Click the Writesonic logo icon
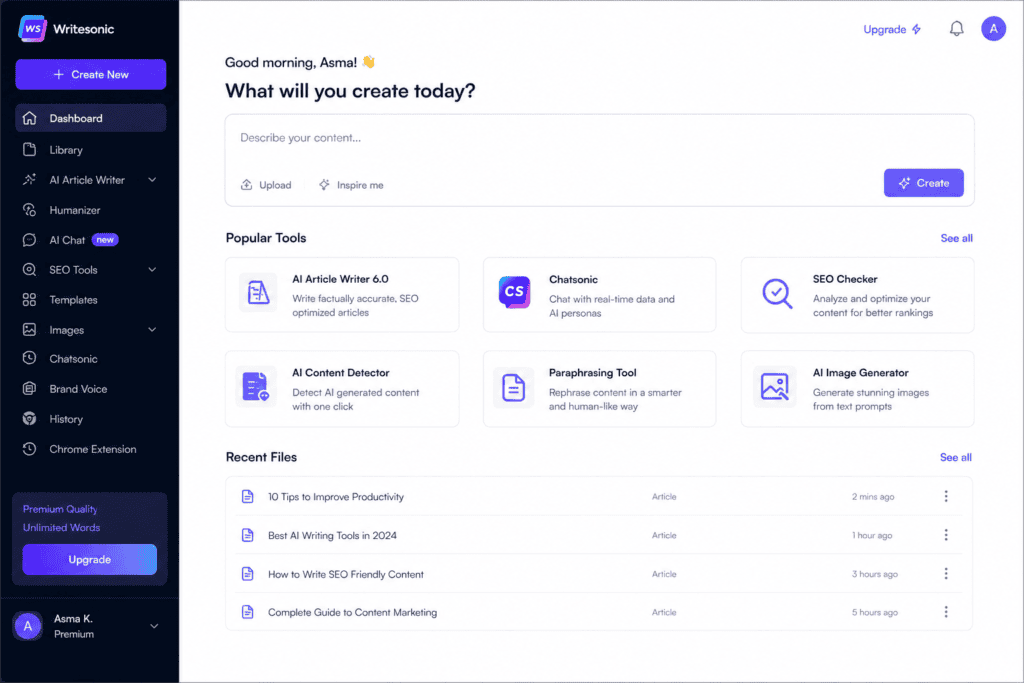 tap(33, 29)
